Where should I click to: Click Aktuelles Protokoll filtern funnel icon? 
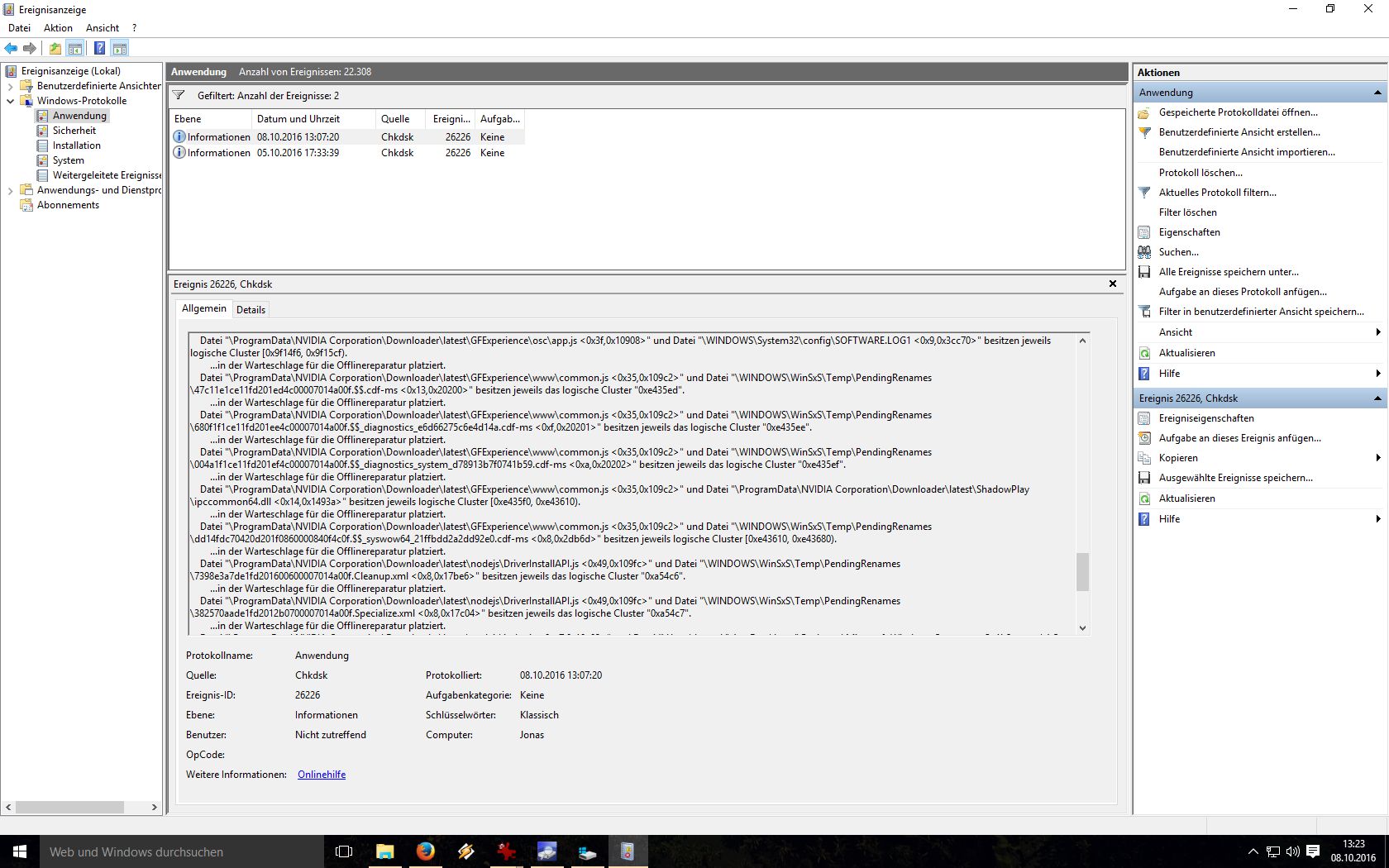pyautogui.click(x=1144, y=193)
